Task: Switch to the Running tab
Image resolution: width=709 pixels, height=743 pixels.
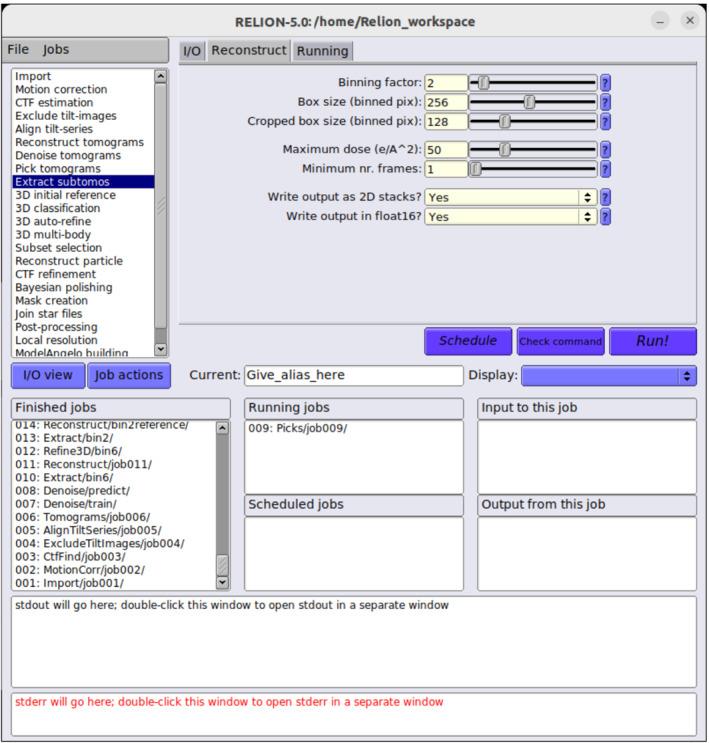Action: click(322, 51)
